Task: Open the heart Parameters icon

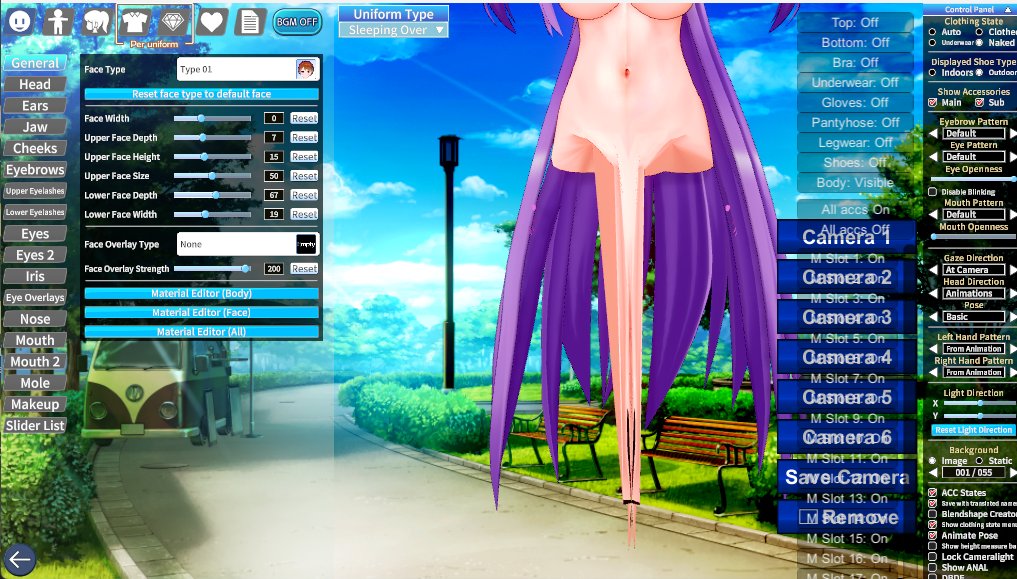Action: click(211, 21)
